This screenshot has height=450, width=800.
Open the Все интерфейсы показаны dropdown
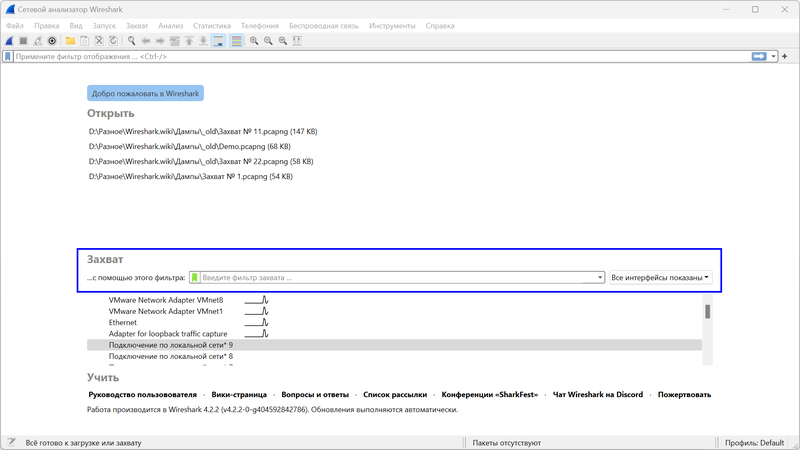pyautogui.click(x=660, y=278)
